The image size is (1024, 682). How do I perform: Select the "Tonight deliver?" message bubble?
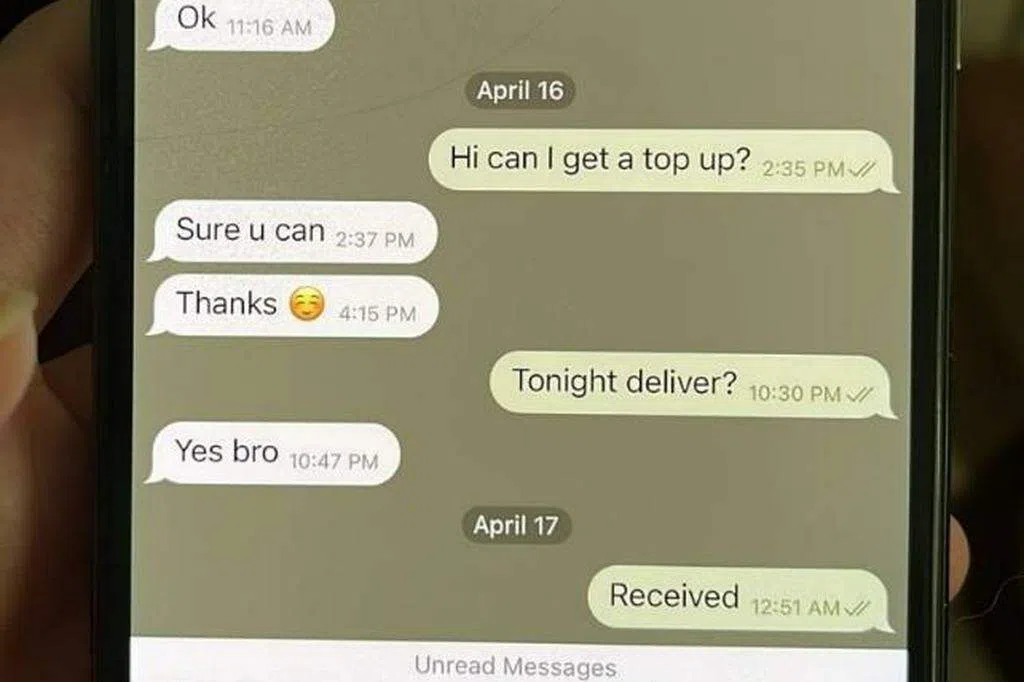pyautogui.click(x=693, y=385)
